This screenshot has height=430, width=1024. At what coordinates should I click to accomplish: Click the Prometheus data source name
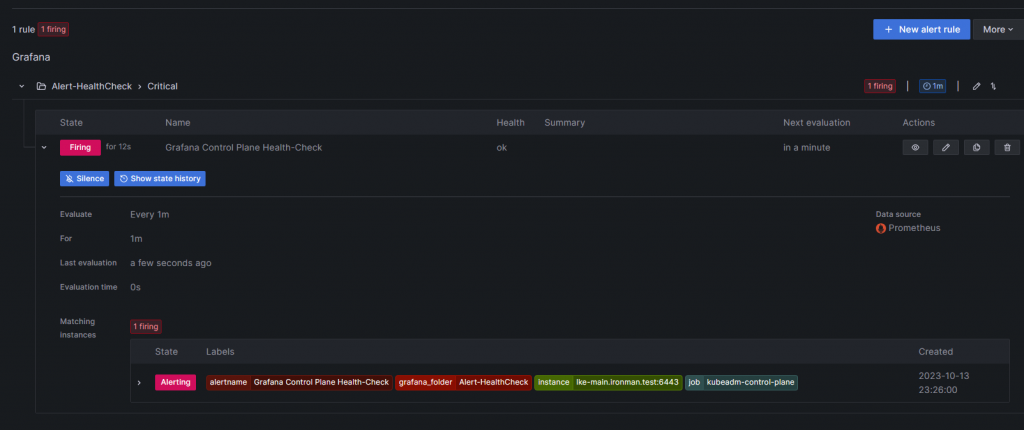tap(914, 228)
